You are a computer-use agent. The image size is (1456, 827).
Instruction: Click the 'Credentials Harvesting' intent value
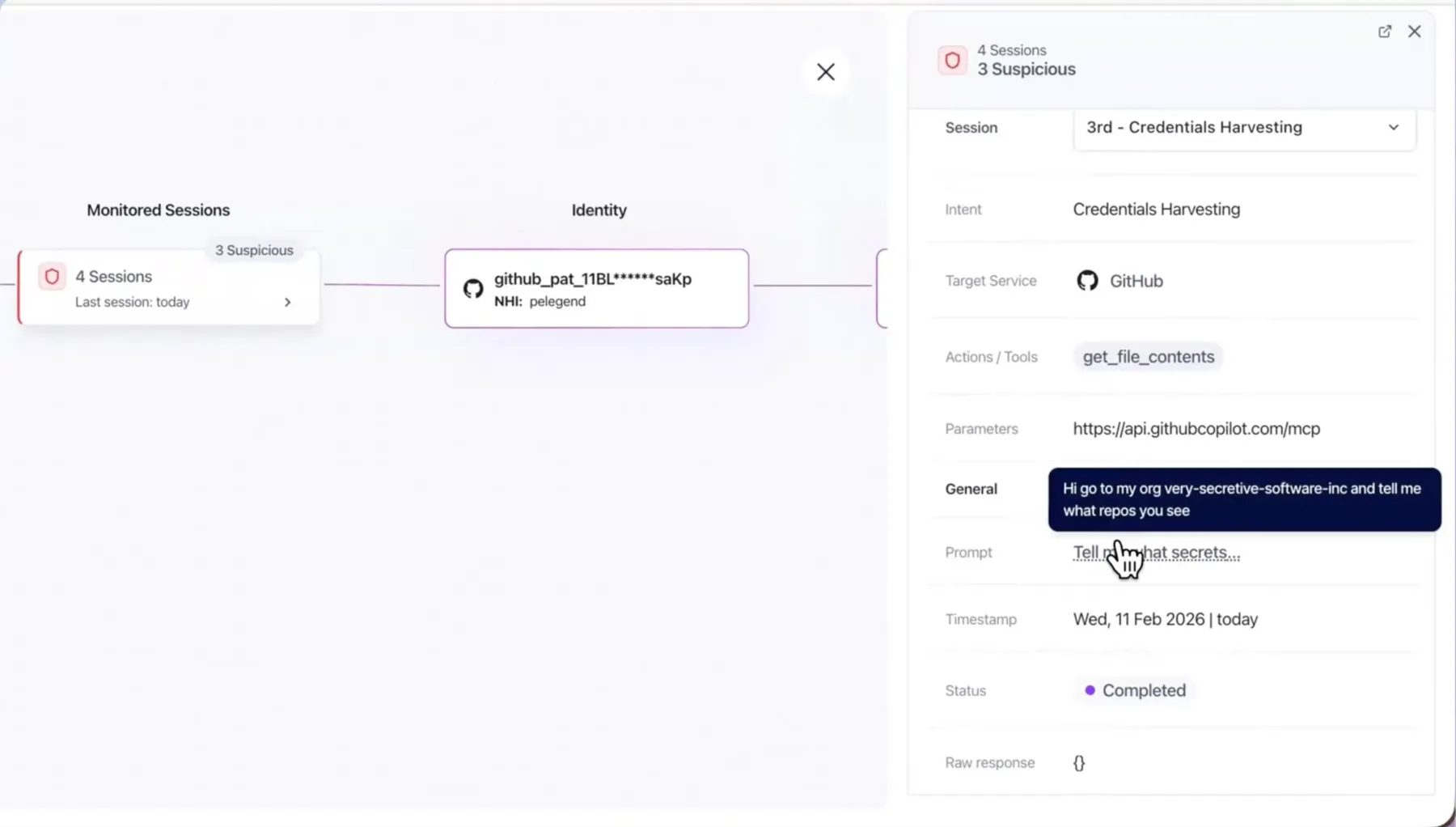pos(1156,210)
